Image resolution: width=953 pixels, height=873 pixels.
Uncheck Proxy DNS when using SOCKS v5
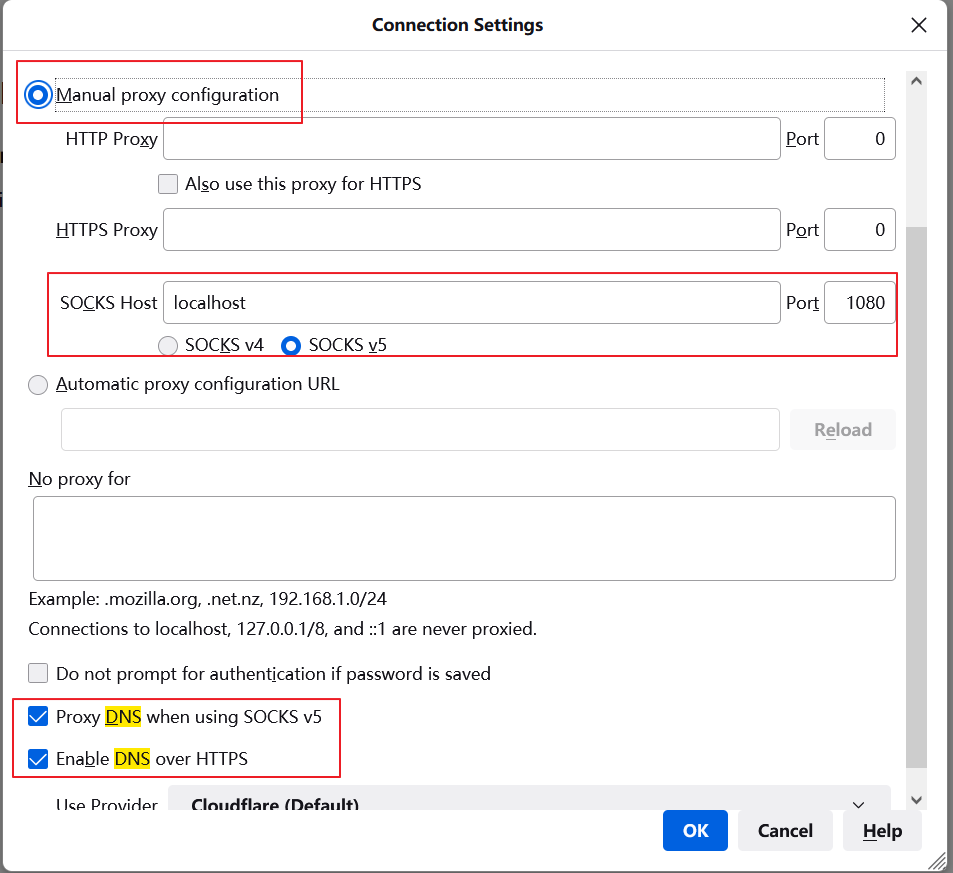coord(39,717)
